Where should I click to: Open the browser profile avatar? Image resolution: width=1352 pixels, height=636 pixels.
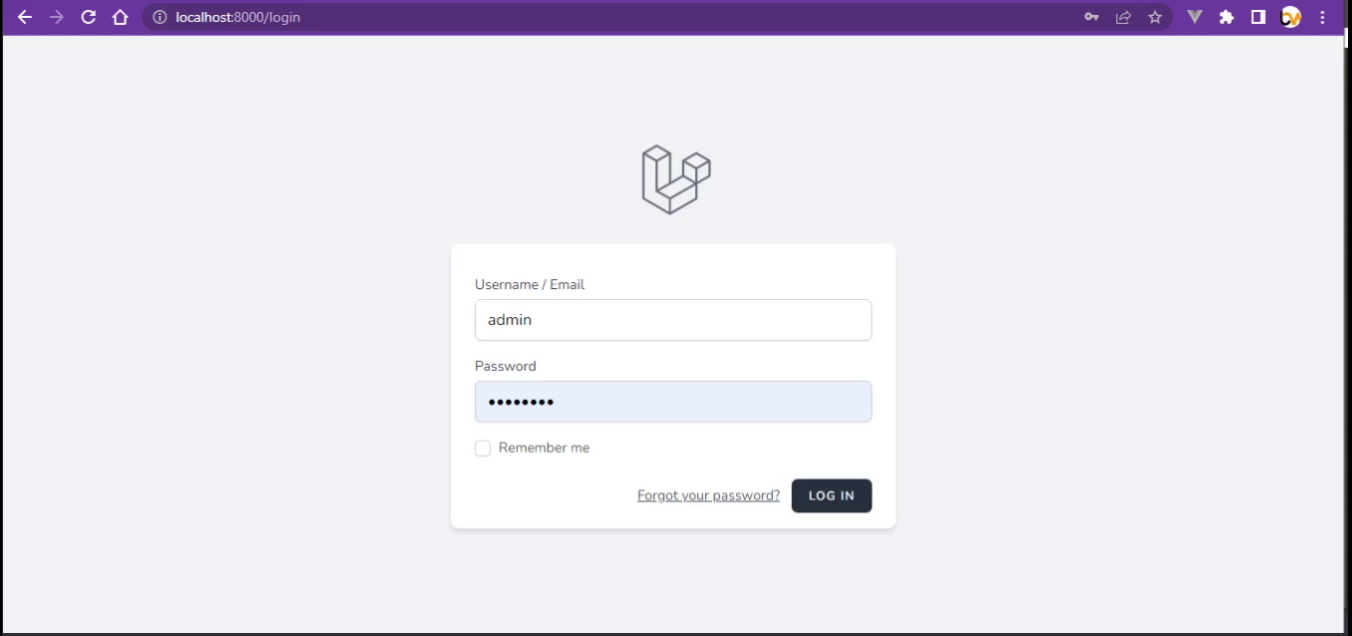point(1291,17)
